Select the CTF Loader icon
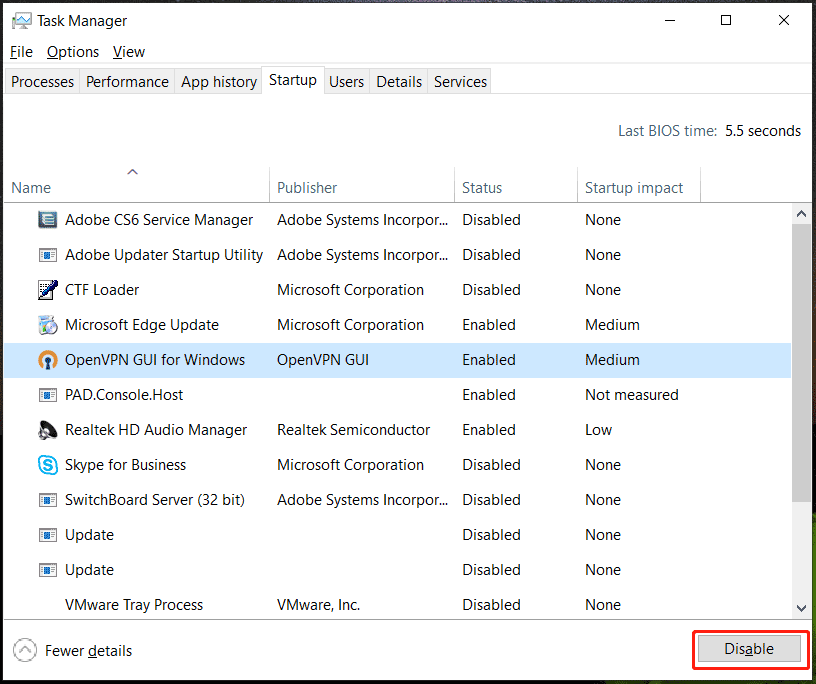The height and width of the screenshot is (684, 816). click(x=47, y=289)
